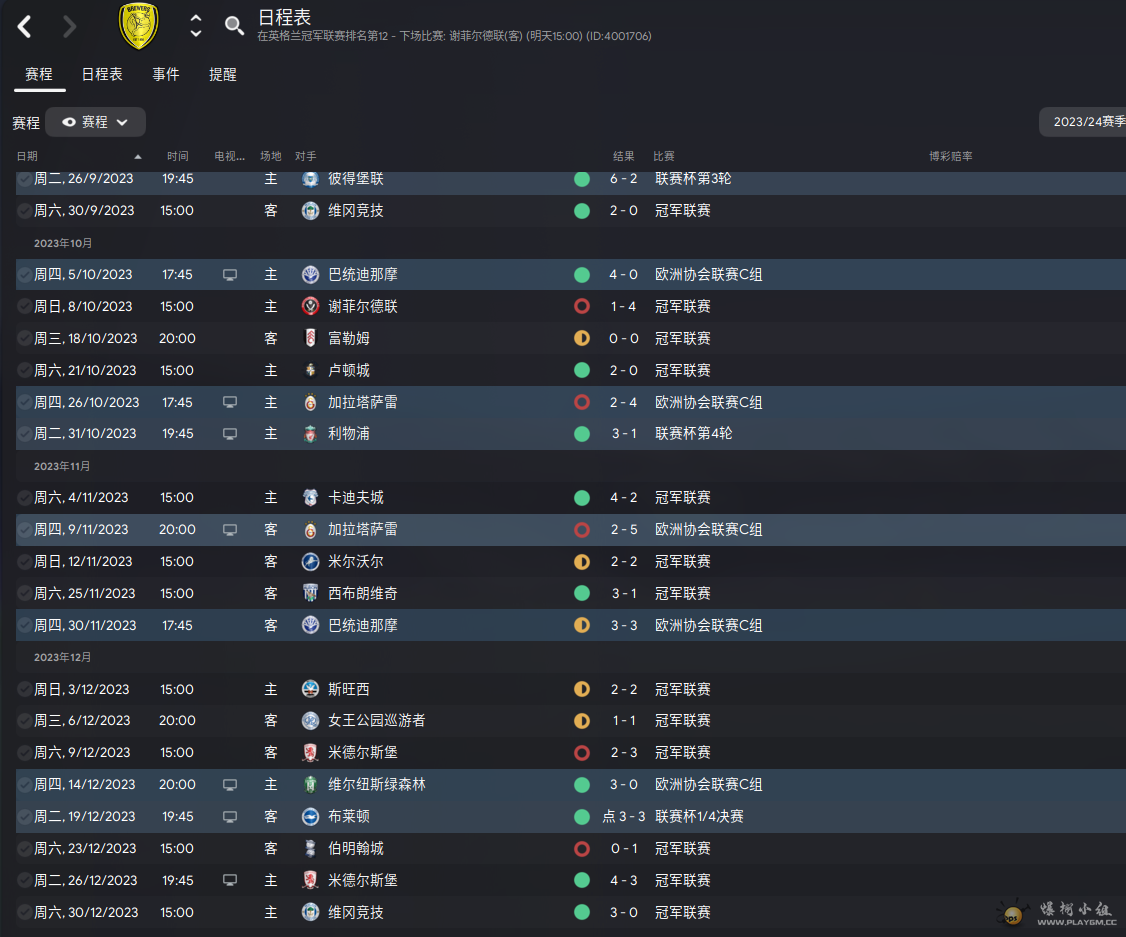Click the TV icon on the Liverpool (利物浦) match row
The image size is (1126, 937).
[x=230, y=434]
